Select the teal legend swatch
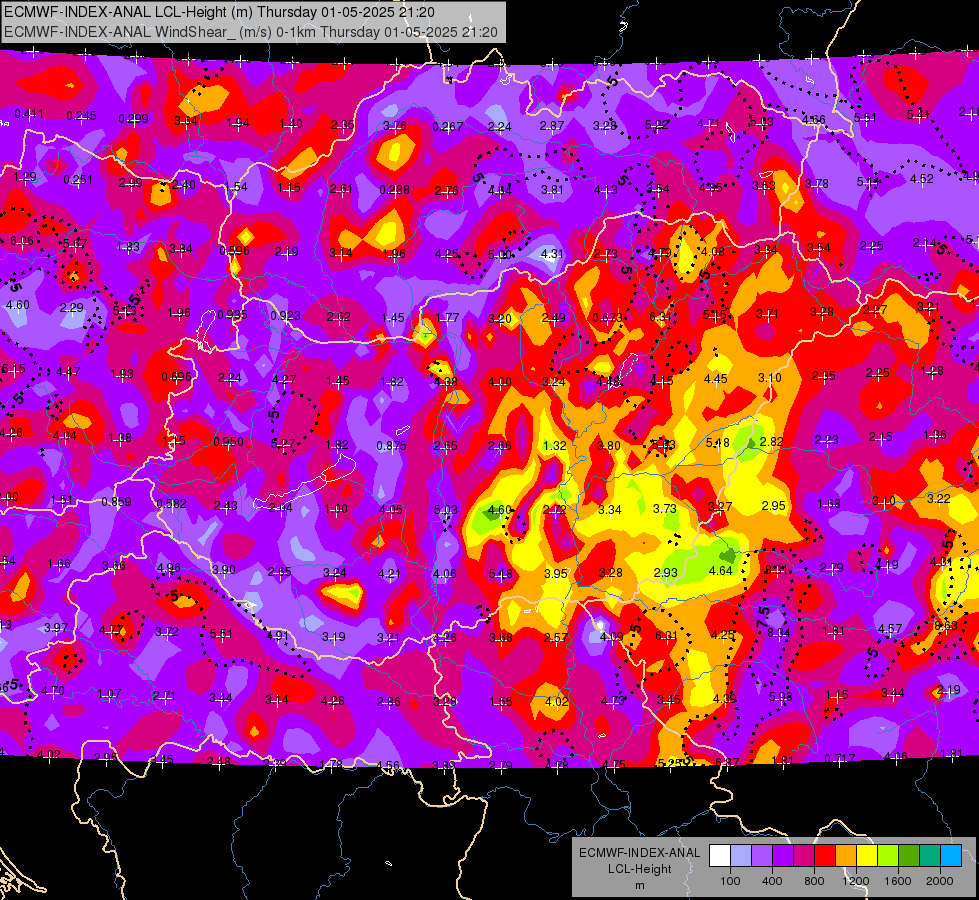979x900 pixels. (x=930, y=856)
